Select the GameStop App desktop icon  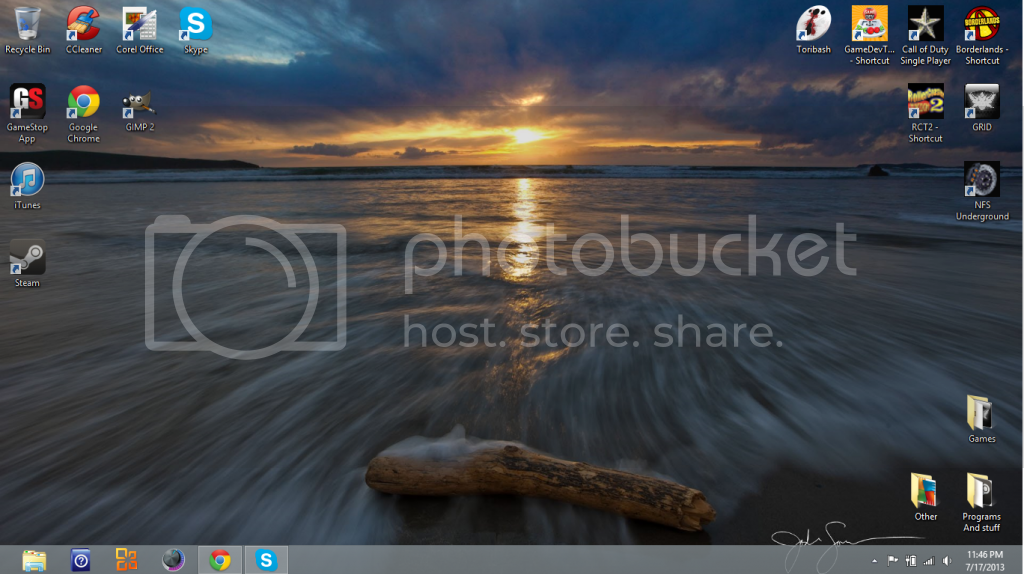[x=27, y=113]
